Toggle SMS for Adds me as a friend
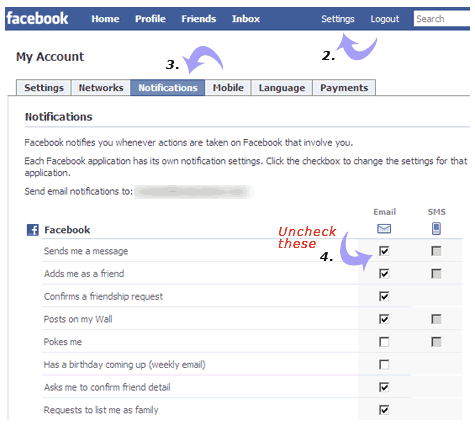Screen dimensions: 475x437 tap(436, 274)
